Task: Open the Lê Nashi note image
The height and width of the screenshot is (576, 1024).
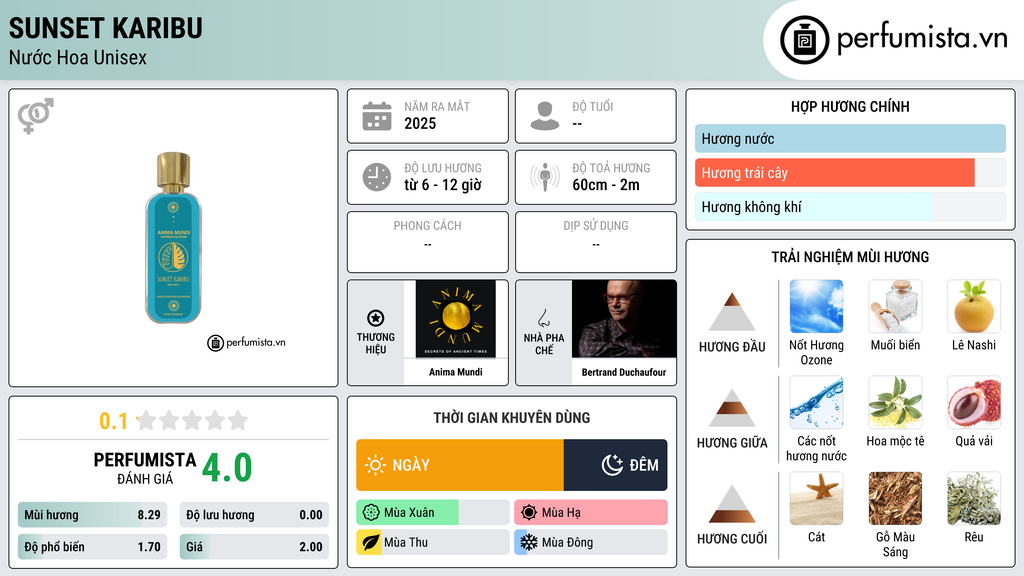Action: tap(974, 306)
